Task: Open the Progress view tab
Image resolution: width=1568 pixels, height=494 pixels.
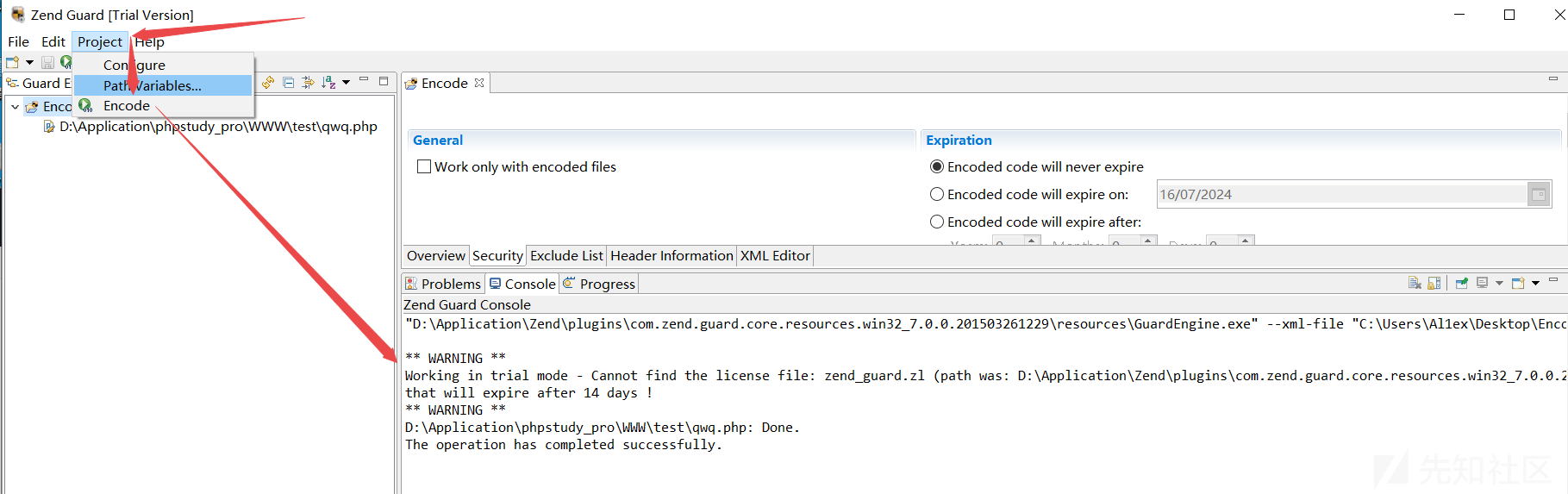Action: pos(599,284)
